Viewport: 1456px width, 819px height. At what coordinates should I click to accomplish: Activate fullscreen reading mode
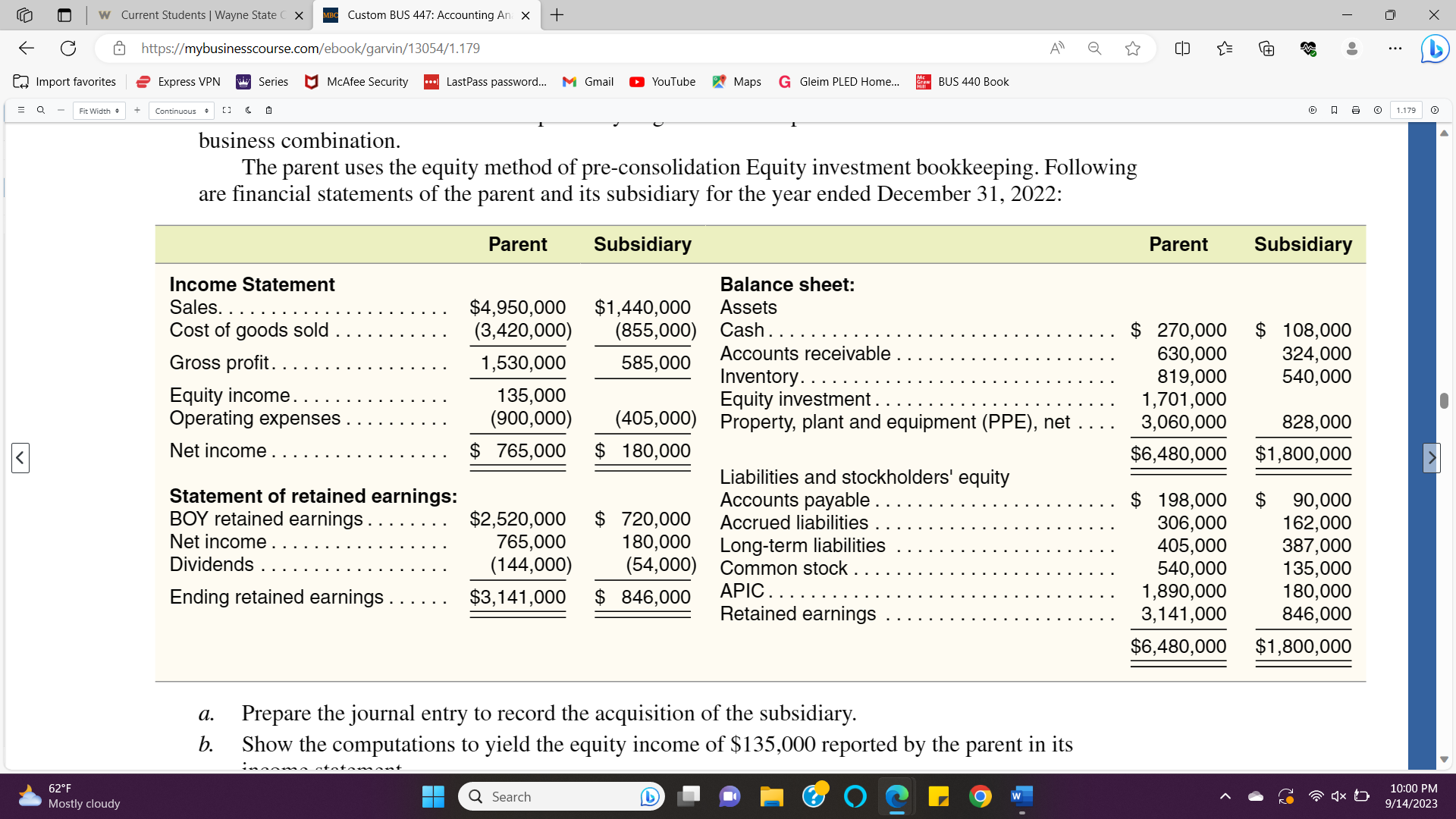coord(227,110)
